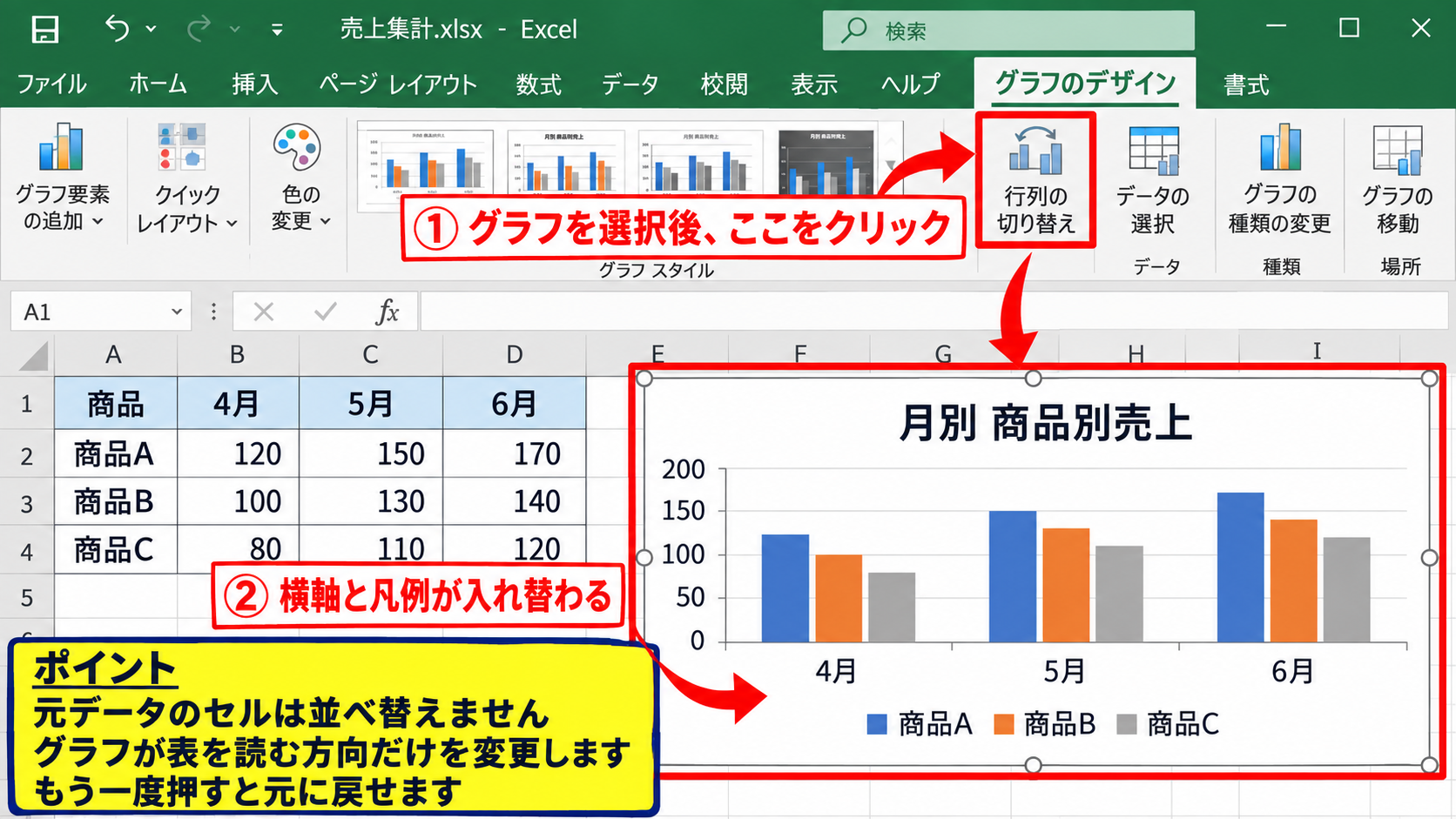Open グラフ要素の追加 menu

pos(63,178)
